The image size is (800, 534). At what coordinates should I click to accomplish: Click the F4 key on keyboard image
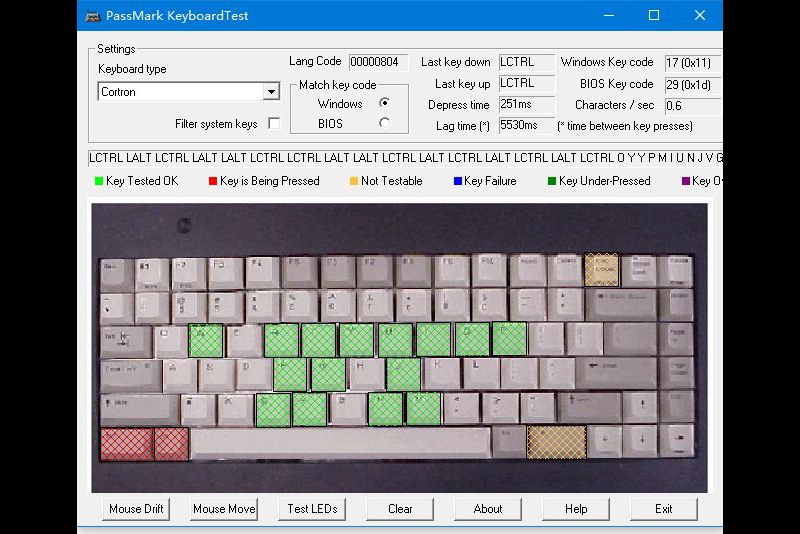pyautogui.click(x=262, y=273)
